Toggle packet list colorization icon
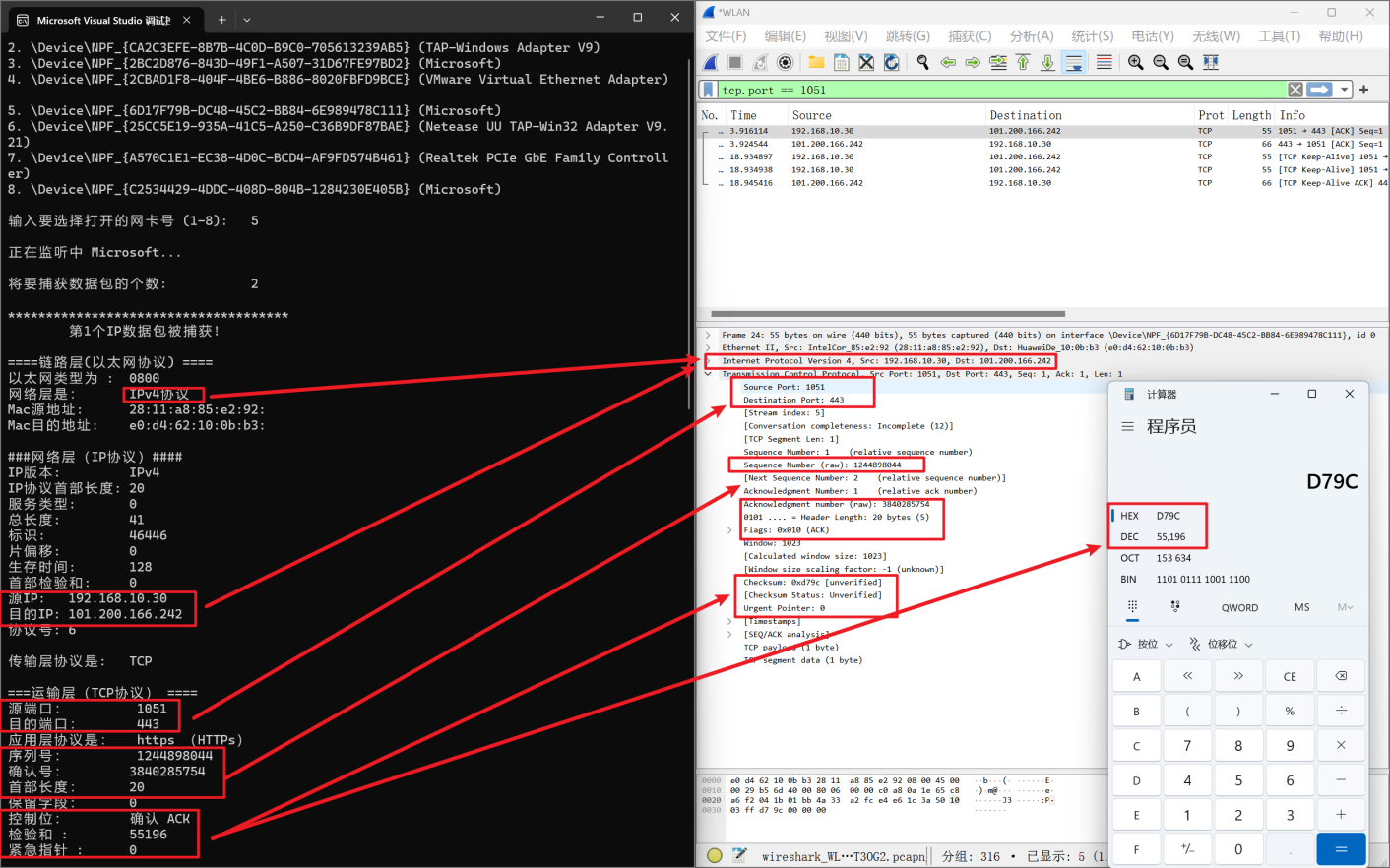This screenshot has height=868, width=1390. click(1105, 62)
